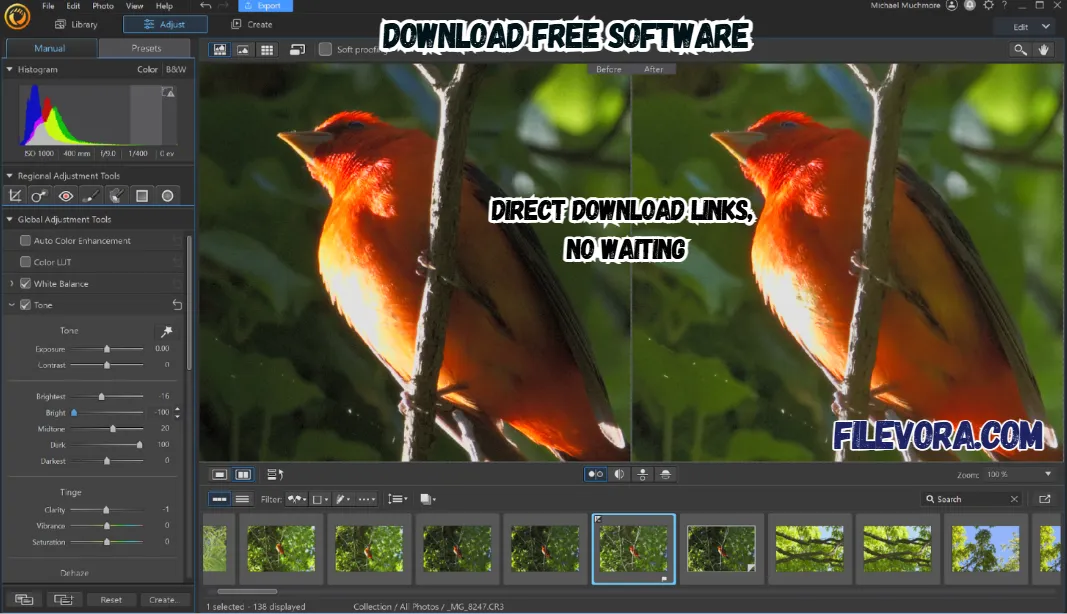Select the adjustment Brush tool

90,196
